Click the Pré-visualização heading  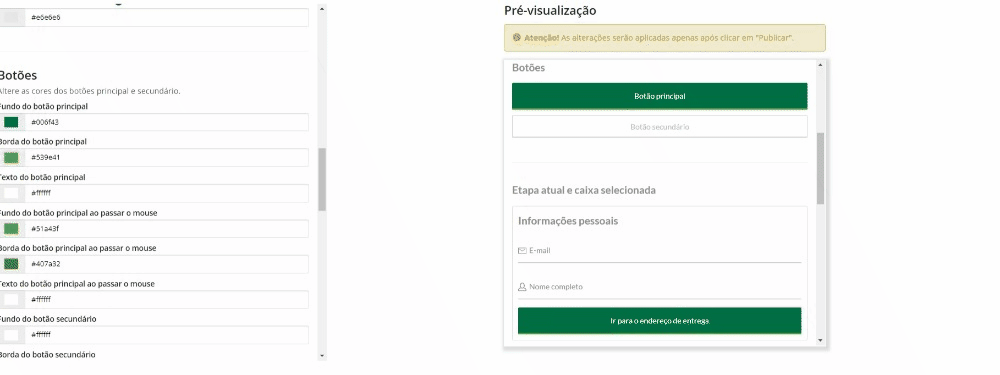tap(550, 11)
